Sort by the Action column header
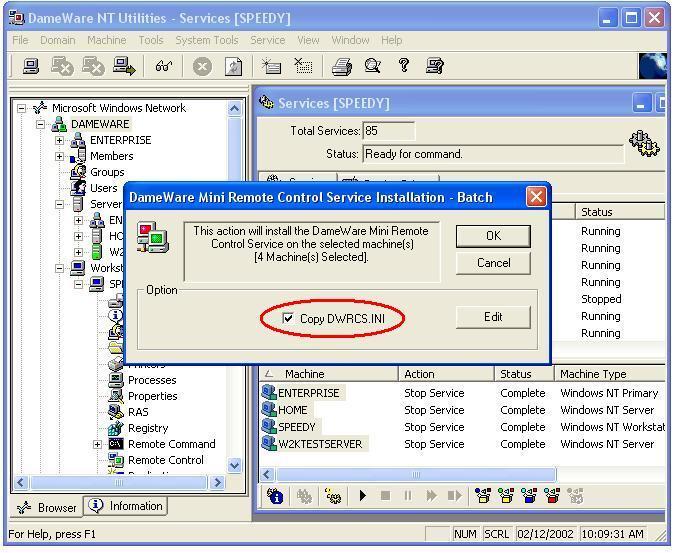This screenshot has height=553, width=678. tap(446, 374)
